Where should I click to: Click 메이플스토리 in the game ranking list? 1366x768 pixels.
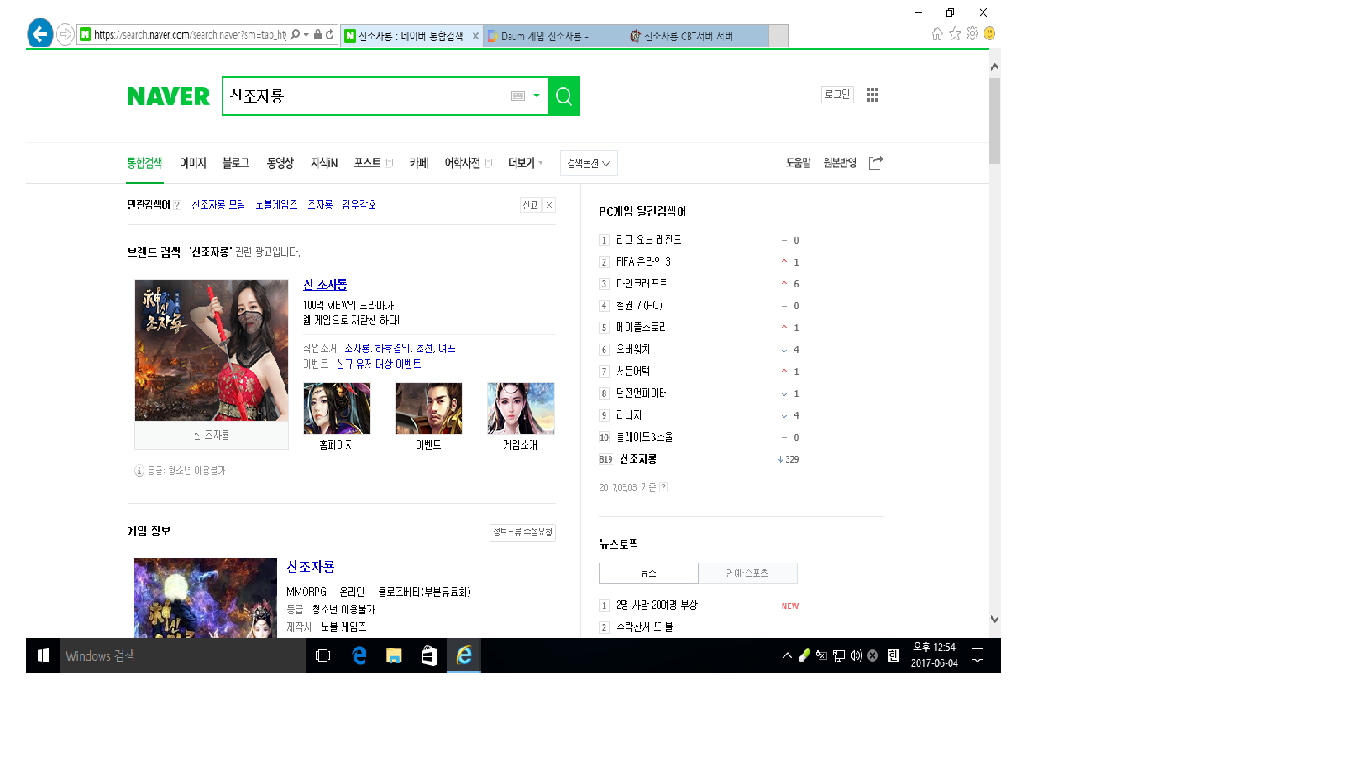(641, 327)
